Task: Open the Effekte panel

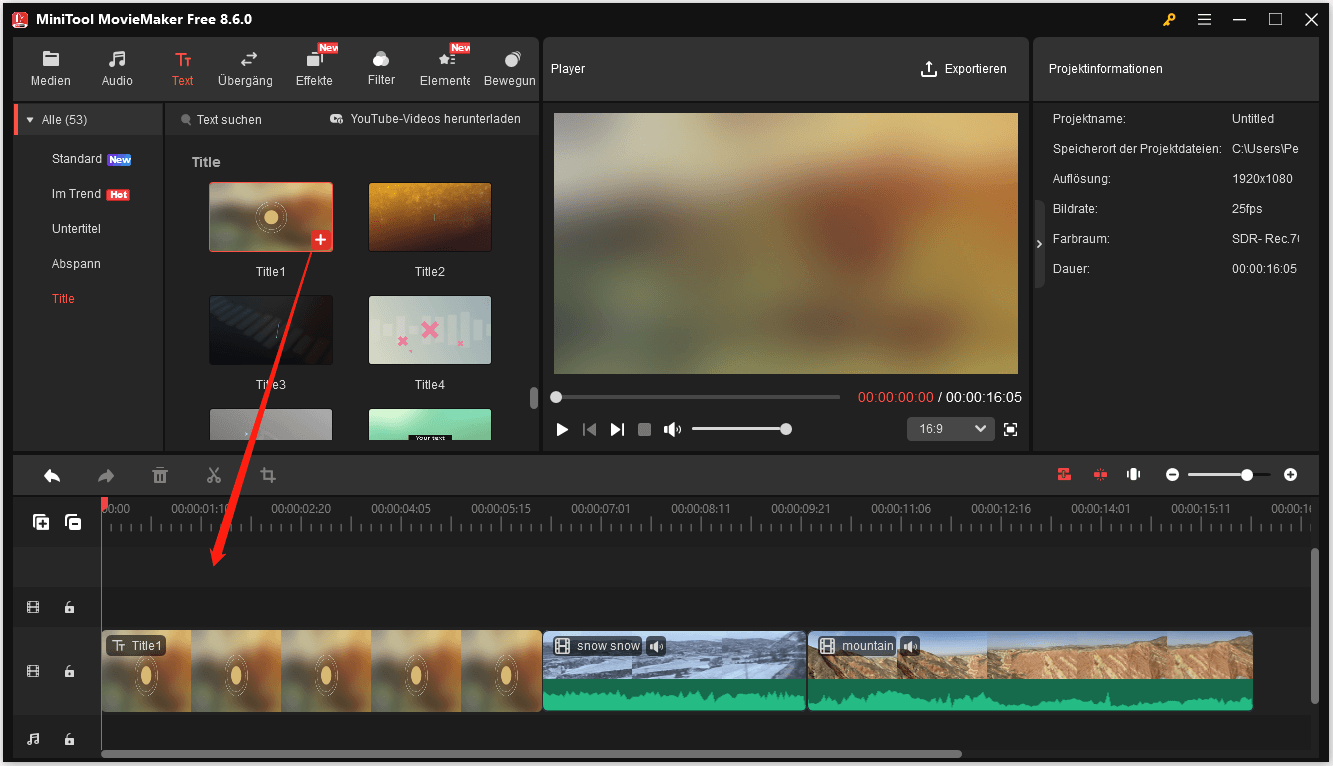Action: pos(314,67)
